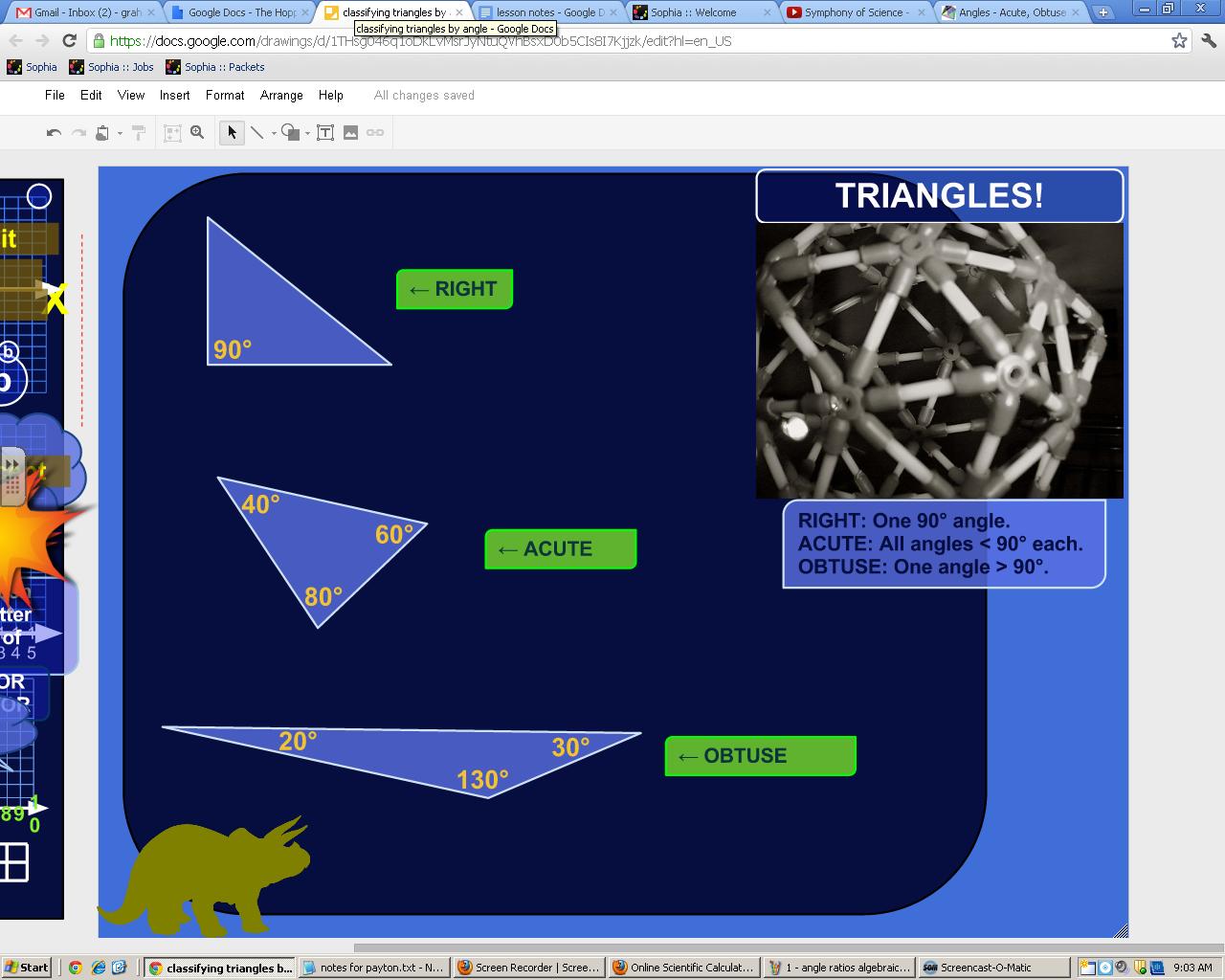Open the Sophia :: Packets bookmark
This screenshot has height=980, width=1225.
point(215,67)
